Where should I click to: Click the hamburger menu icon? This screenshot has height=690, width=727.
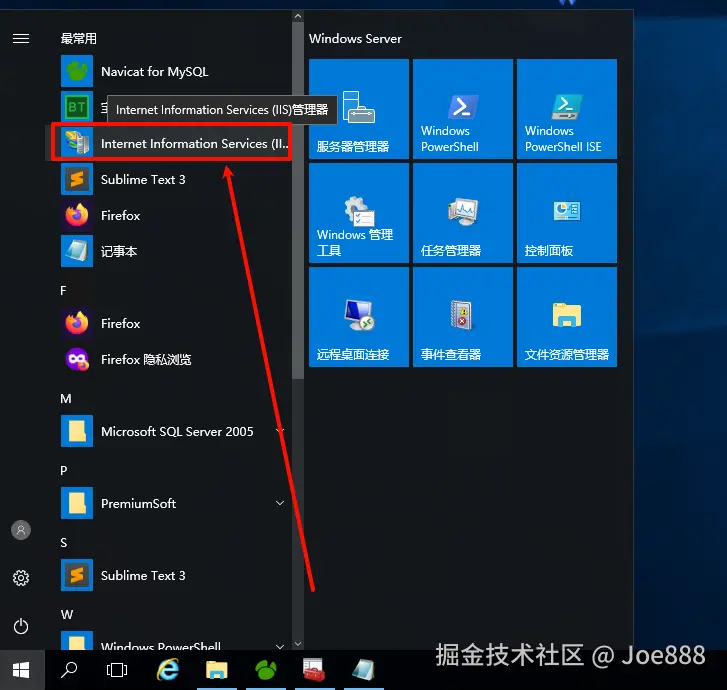(21, 38)
